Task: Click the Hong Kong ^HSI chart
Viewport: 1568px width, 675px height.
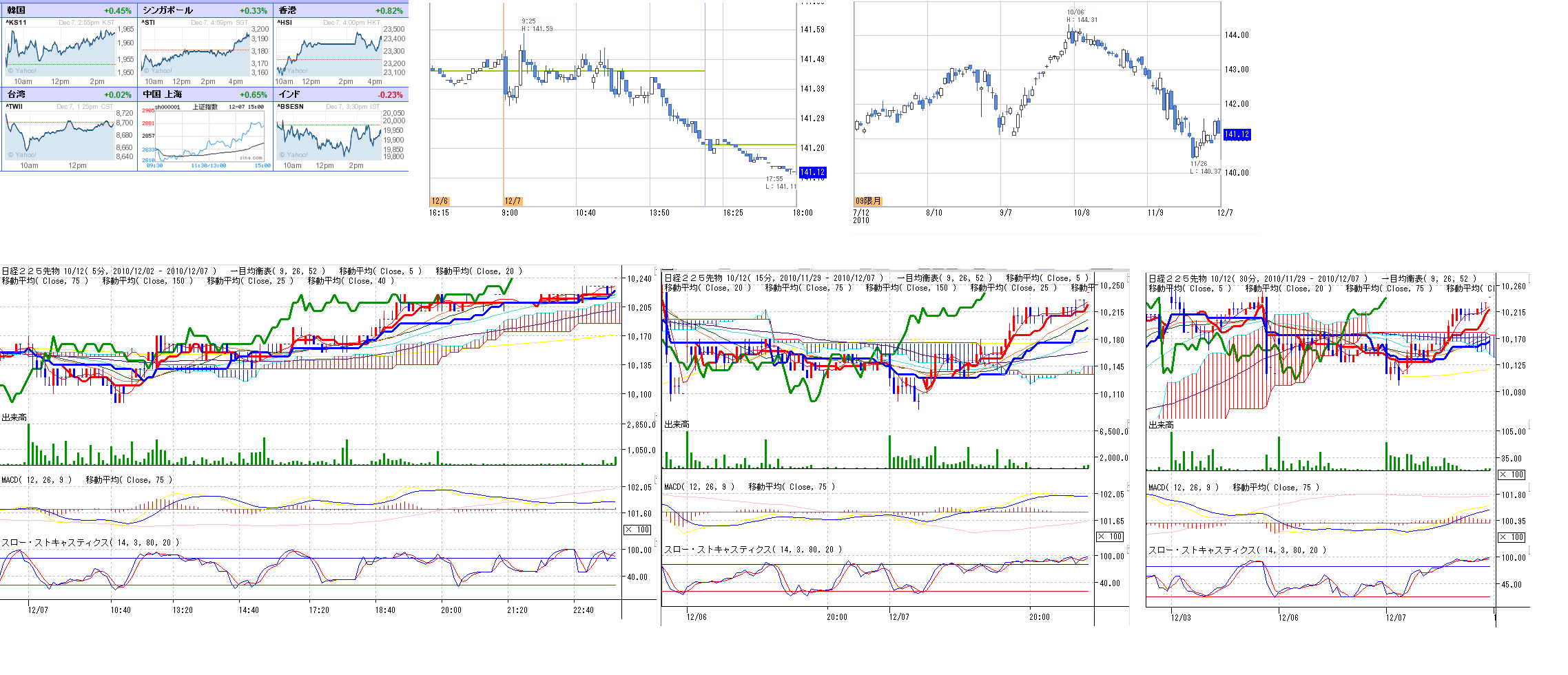Action: coord(329,50)
